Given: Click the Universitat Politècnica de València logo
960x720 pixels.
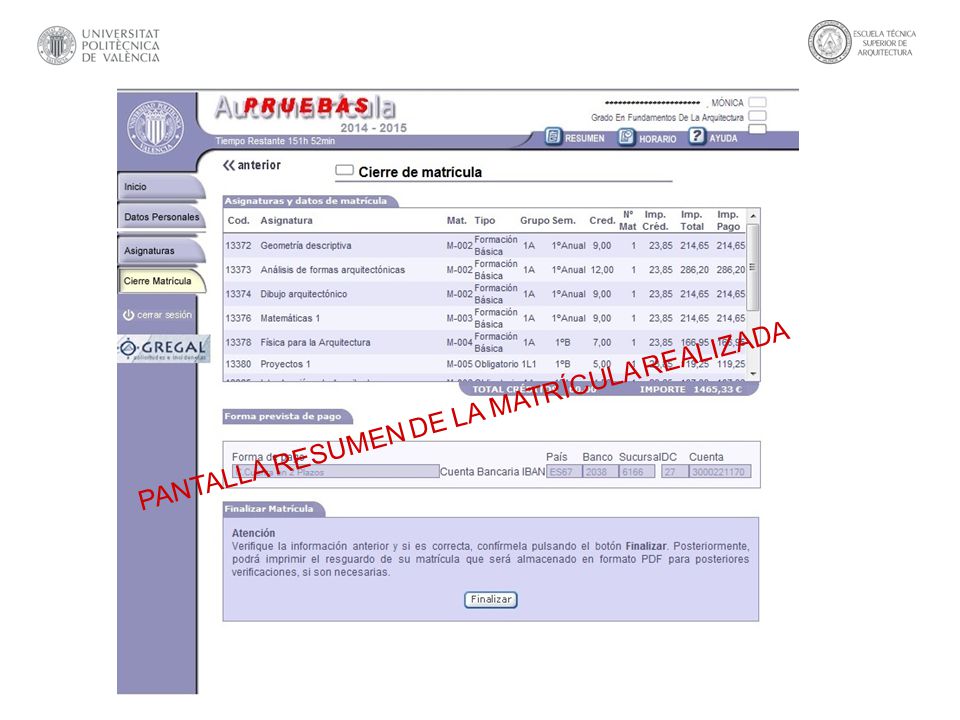Looking at the screenshot, I should 99,45.
